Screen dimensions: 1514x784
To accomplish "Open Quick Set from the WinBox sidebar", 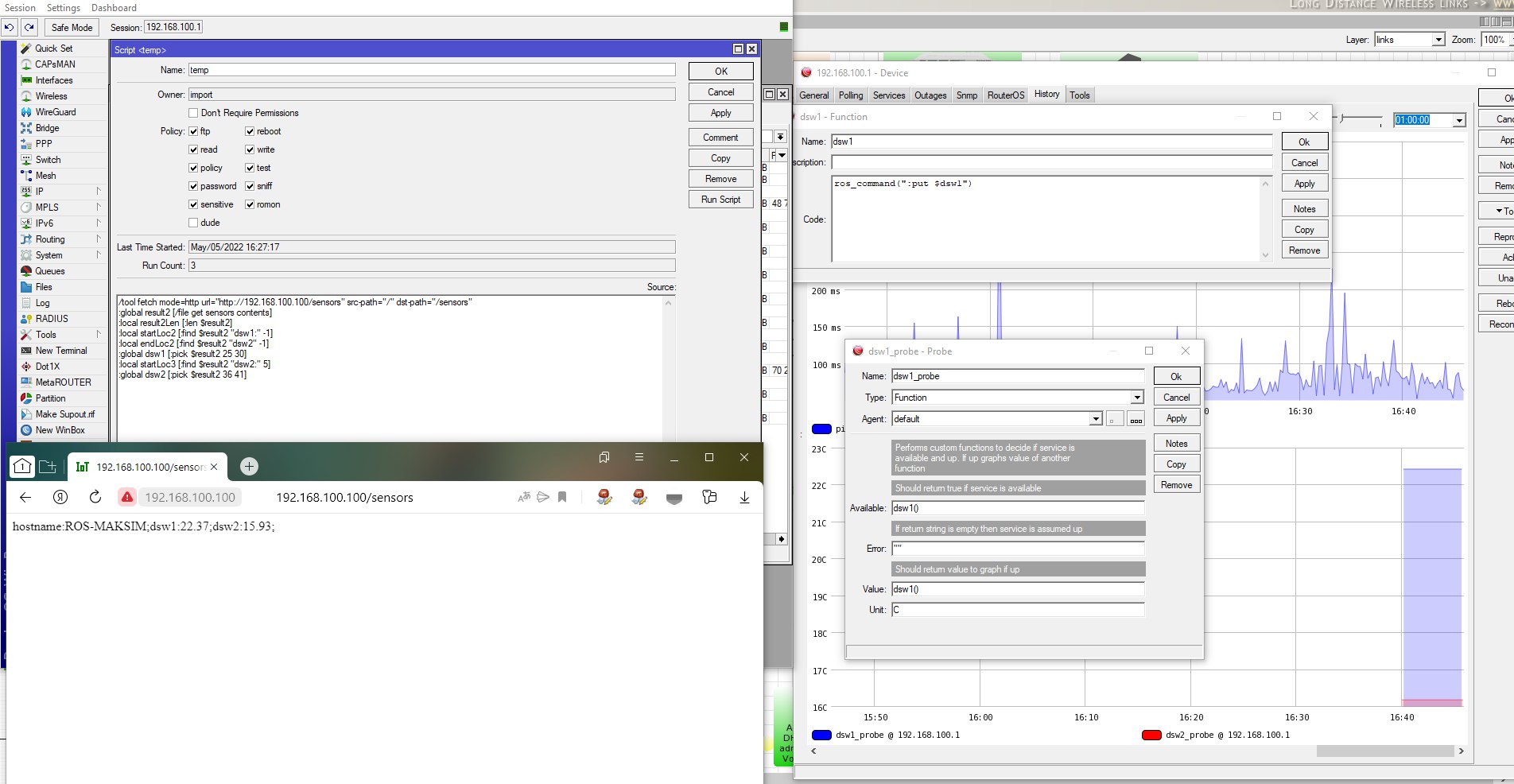I will coord(53,49).
